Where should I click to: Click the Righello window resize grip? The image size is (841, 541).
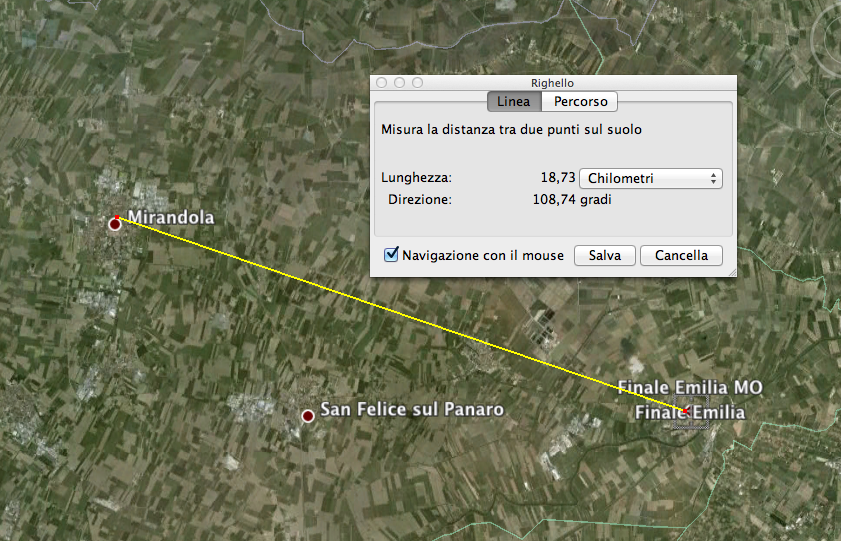[731, 271]
